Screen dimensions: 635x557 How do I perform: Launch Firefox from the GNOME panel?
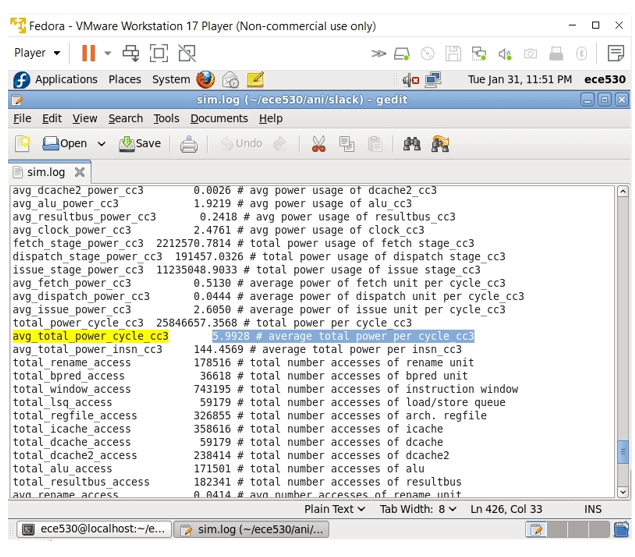(205, 79)
